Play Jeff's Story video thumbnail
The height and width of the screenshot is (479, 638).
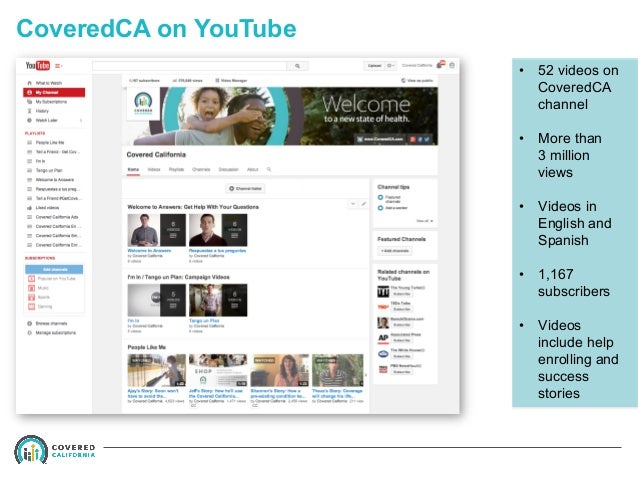218,370
